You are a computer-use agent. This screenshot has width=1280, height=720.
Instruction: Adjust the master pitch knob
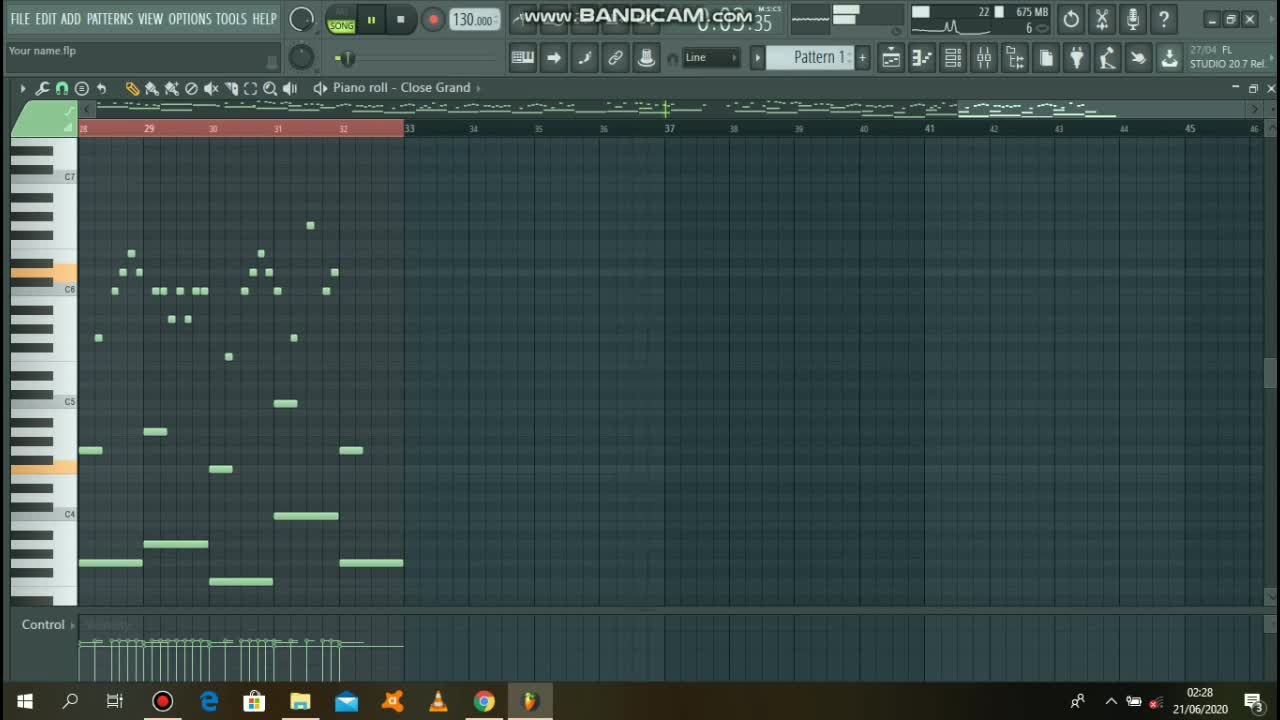click(x=301, y=58)
